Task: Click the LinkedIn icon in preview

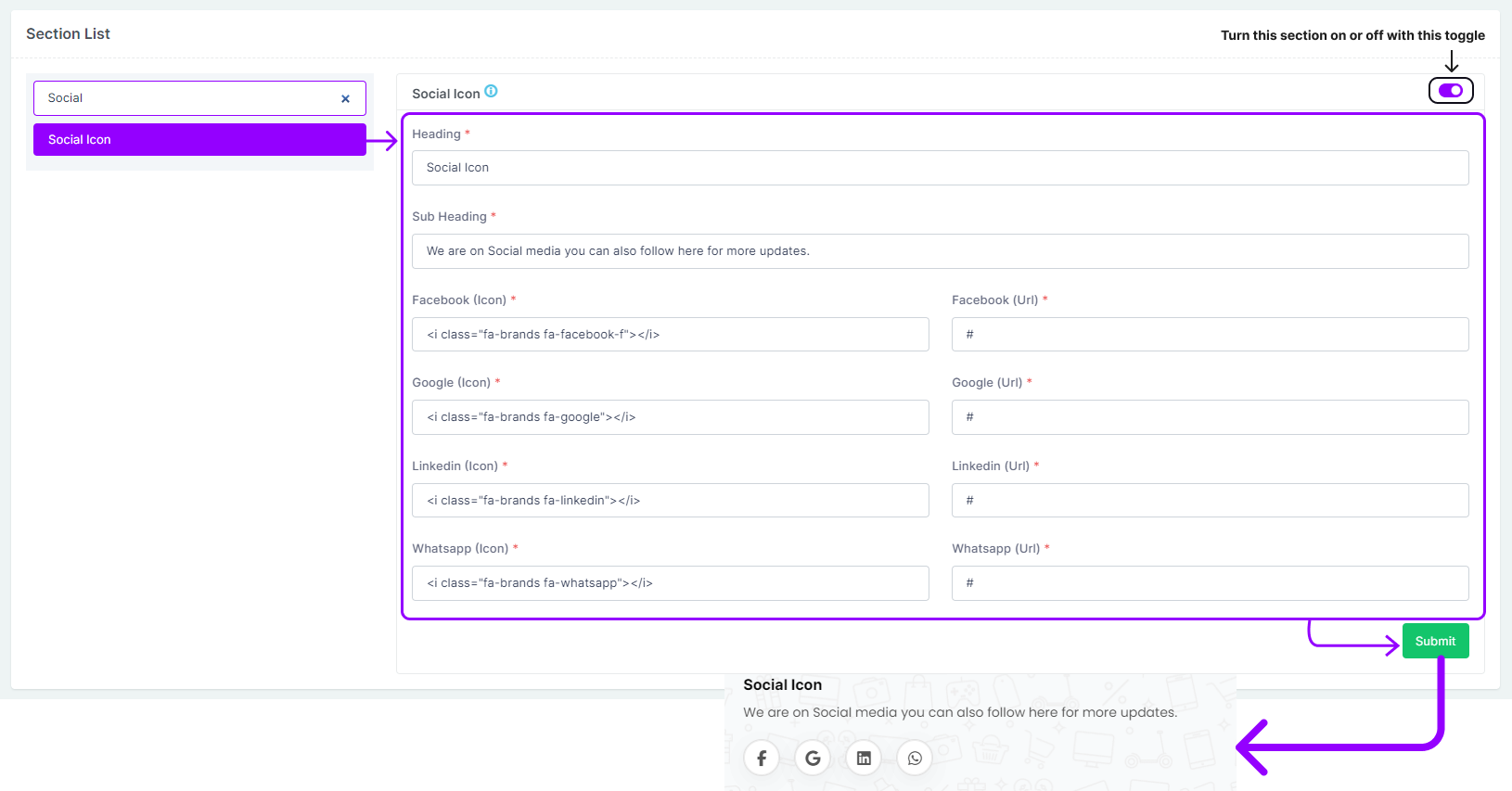Action: pos(864,759)
